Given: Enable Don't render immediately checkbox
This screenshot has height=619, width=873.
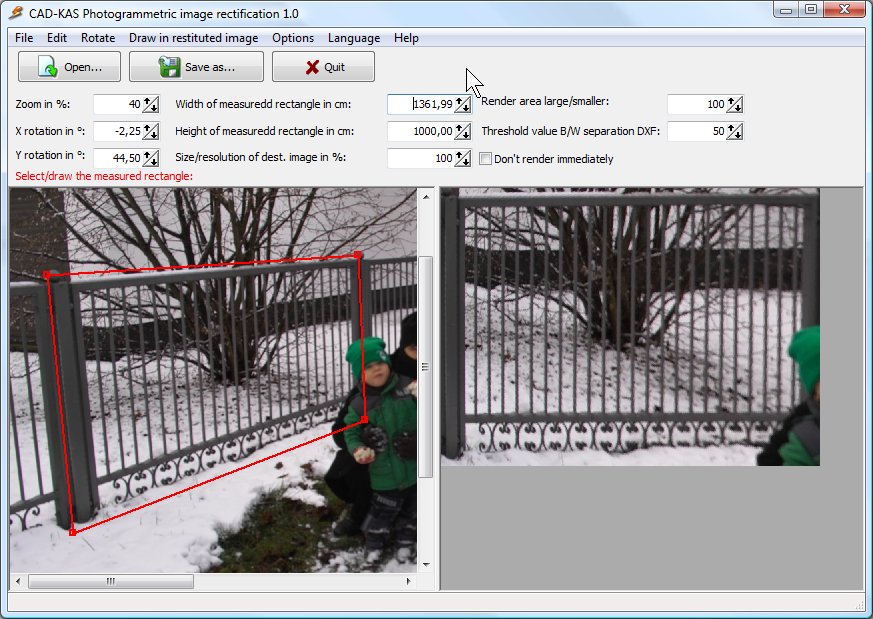Looking at the screenshot, I should (x=486, y=158).
